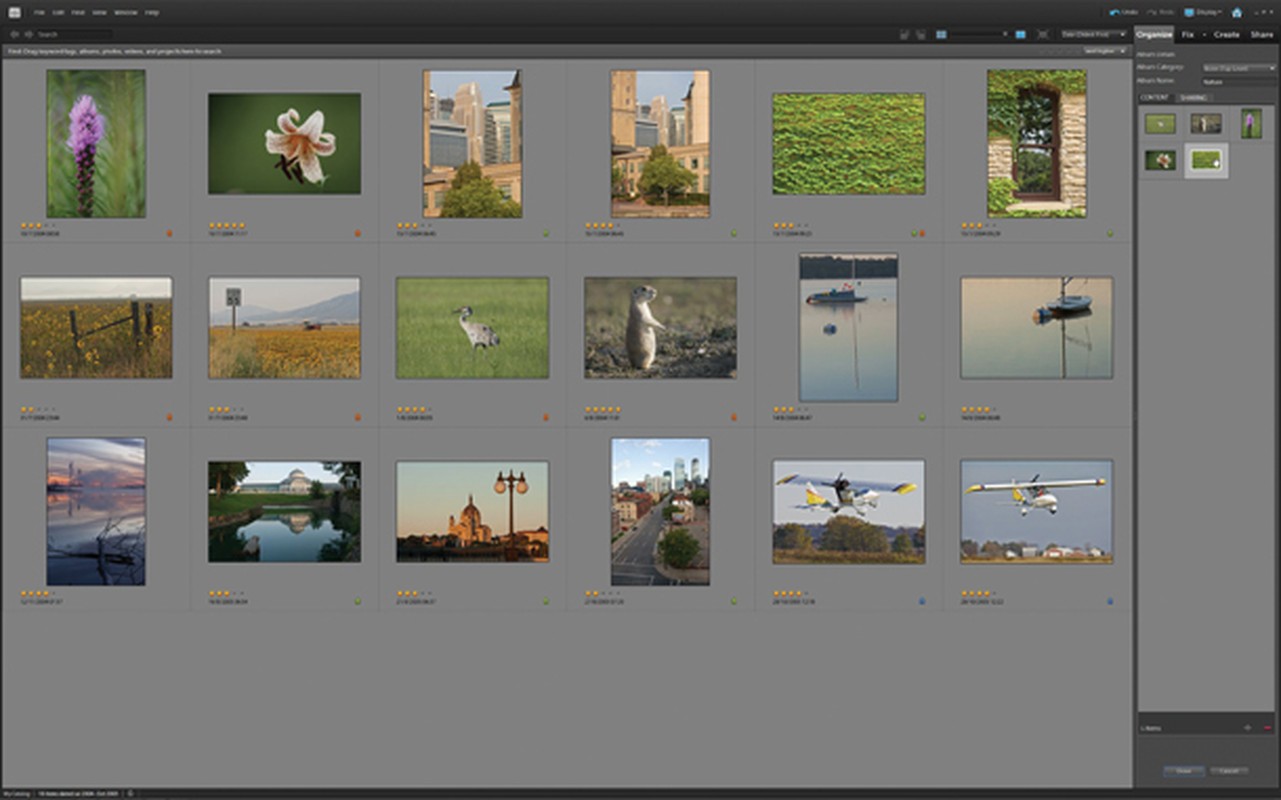Click the rotate right icon

point(921,34)
